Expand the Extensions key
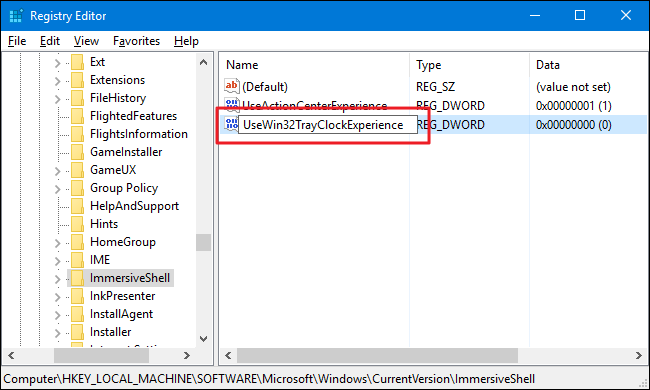 [58, 81]
